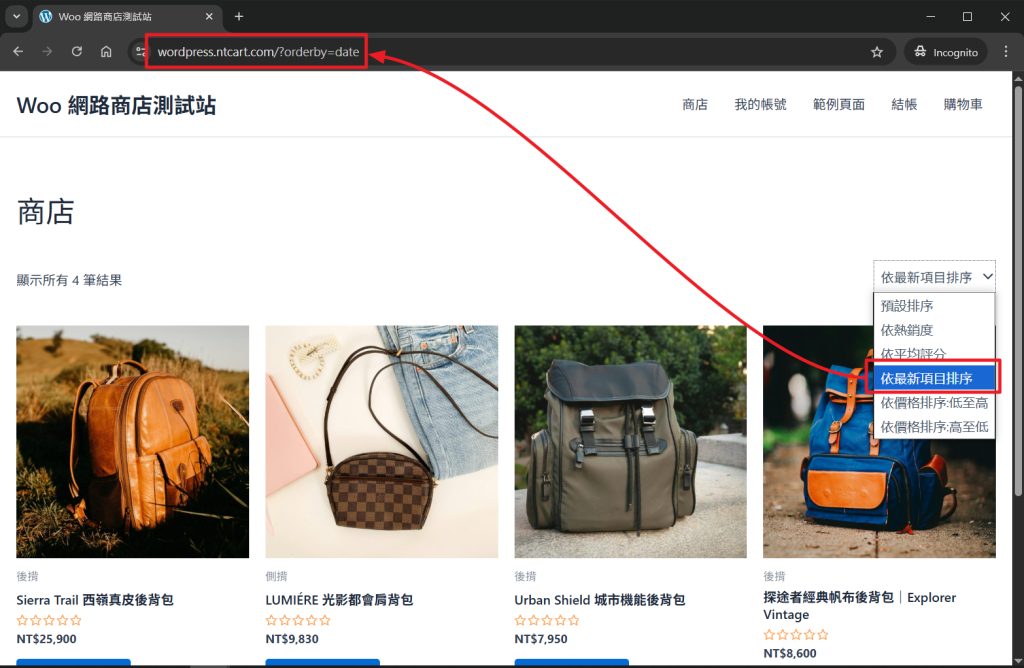Click the browser forward arrow
Screen dimensions: 1024x668
pos(47,52)
